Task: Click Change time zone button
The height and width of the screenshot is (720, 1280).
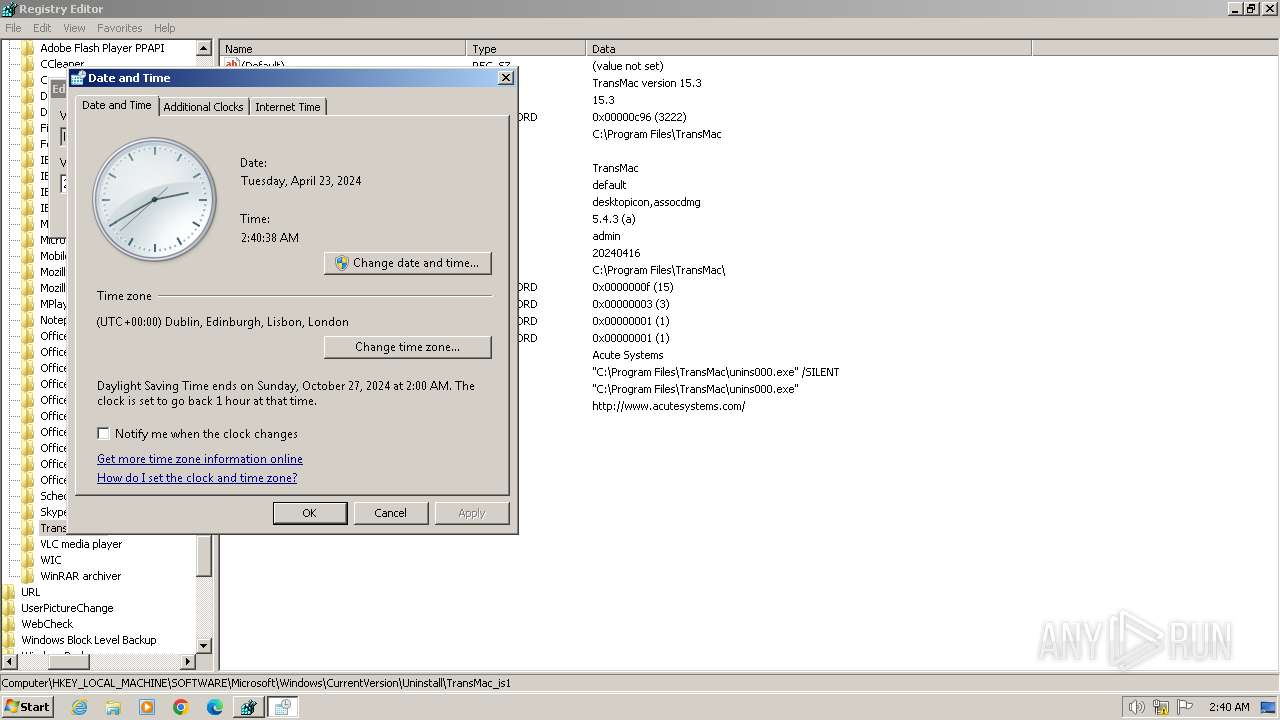Action: (x=408, y=347)
